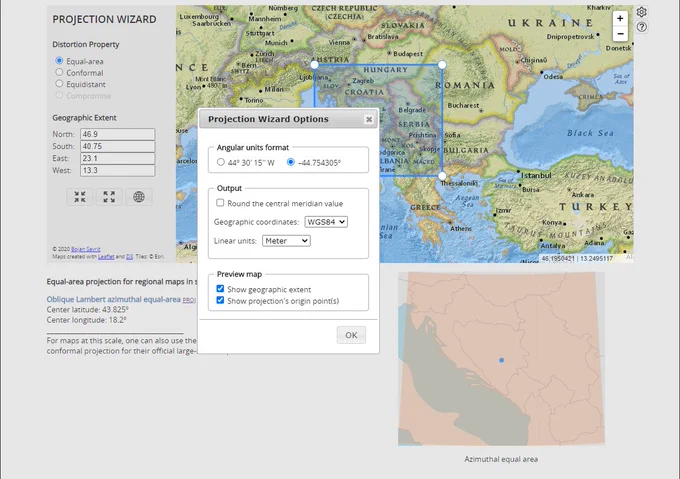Screen dimensions: 680x479
Task: Select the Conformal distortion property
Action: coord(59,72)
